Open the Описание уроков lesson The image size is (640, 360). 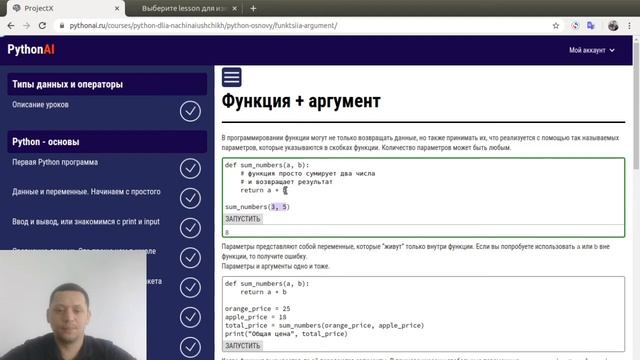[x=40, y=105]
